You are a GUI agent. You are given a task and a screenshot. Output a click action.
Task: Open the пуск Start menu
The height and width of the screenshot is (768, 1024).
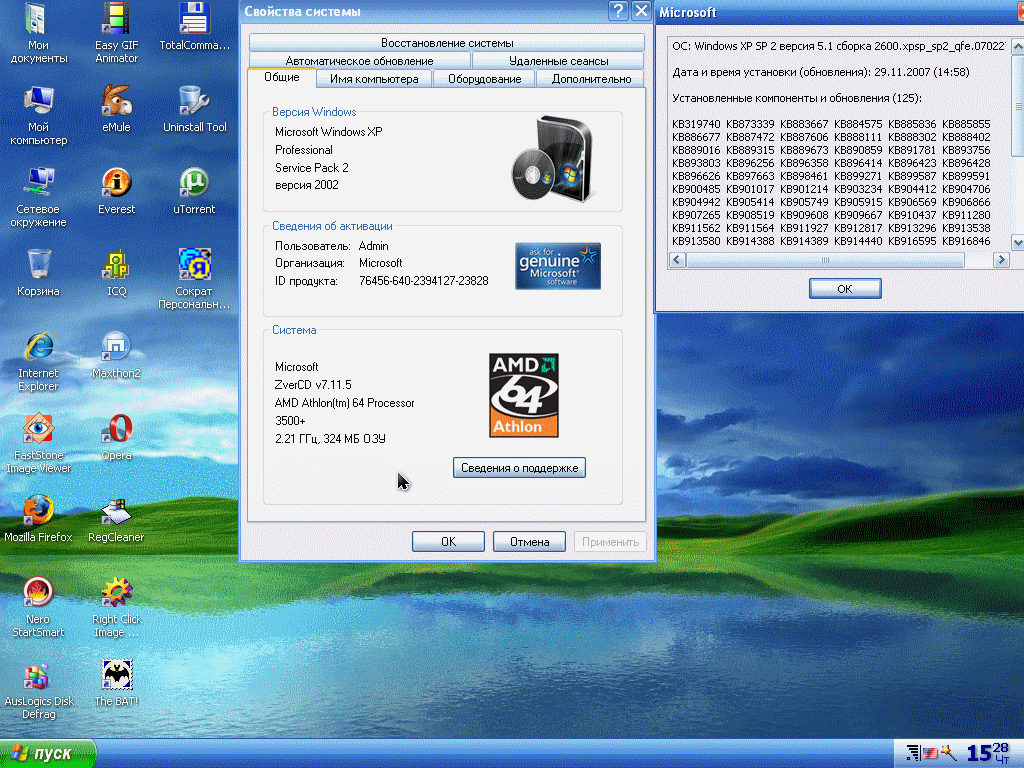click(x=48, y=754)
